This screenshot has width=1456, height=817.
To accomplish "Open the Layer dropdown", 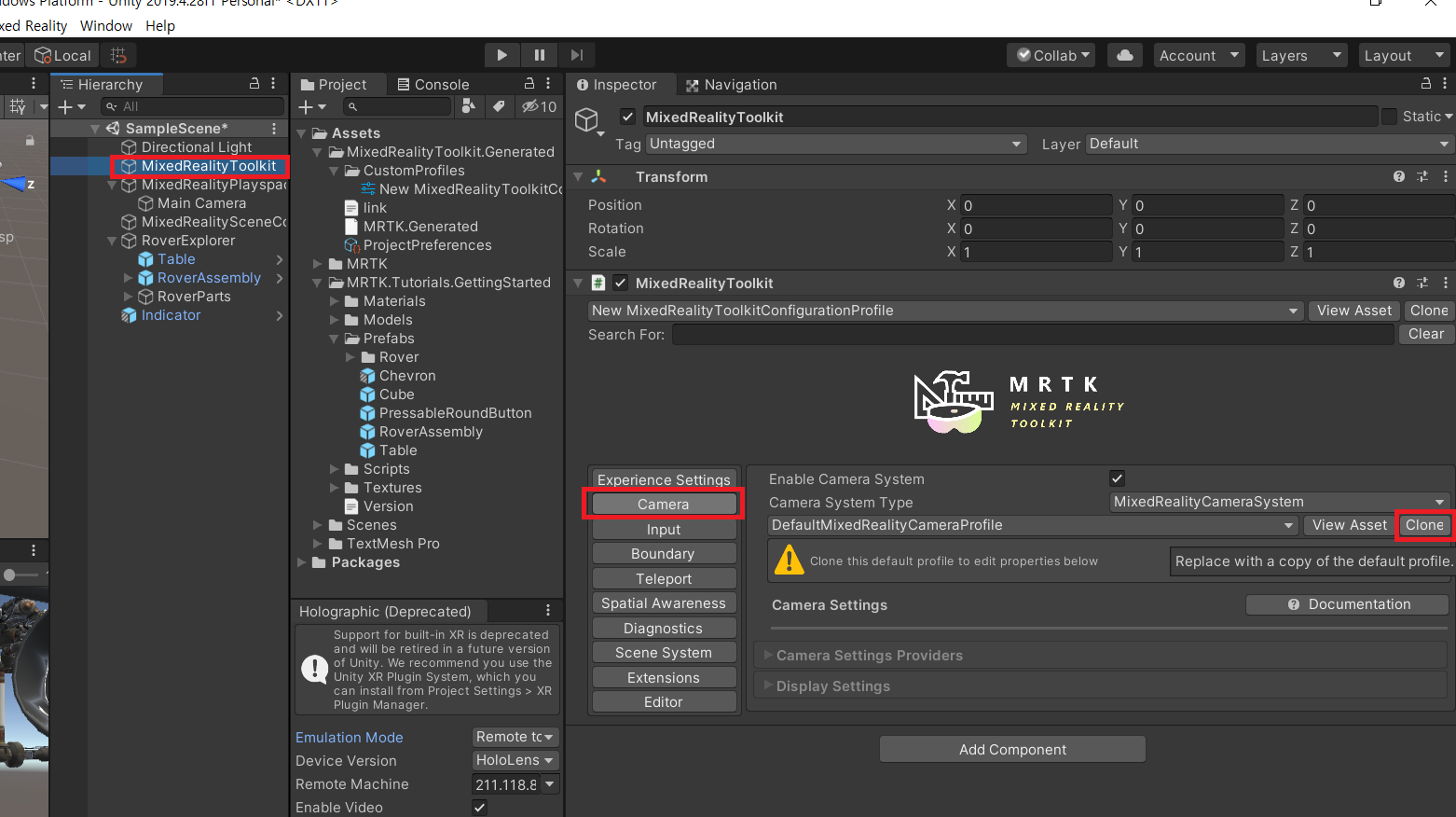I will point(1270,144).
